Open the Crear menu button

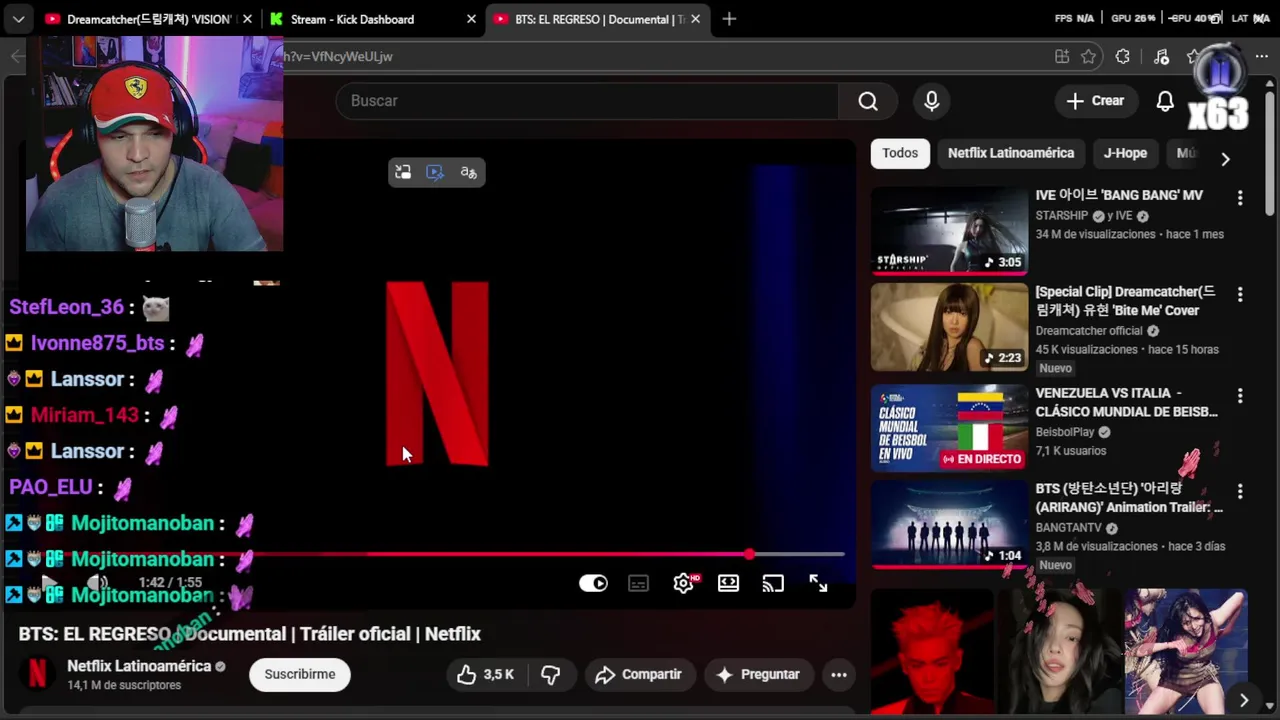point(1095,101)
